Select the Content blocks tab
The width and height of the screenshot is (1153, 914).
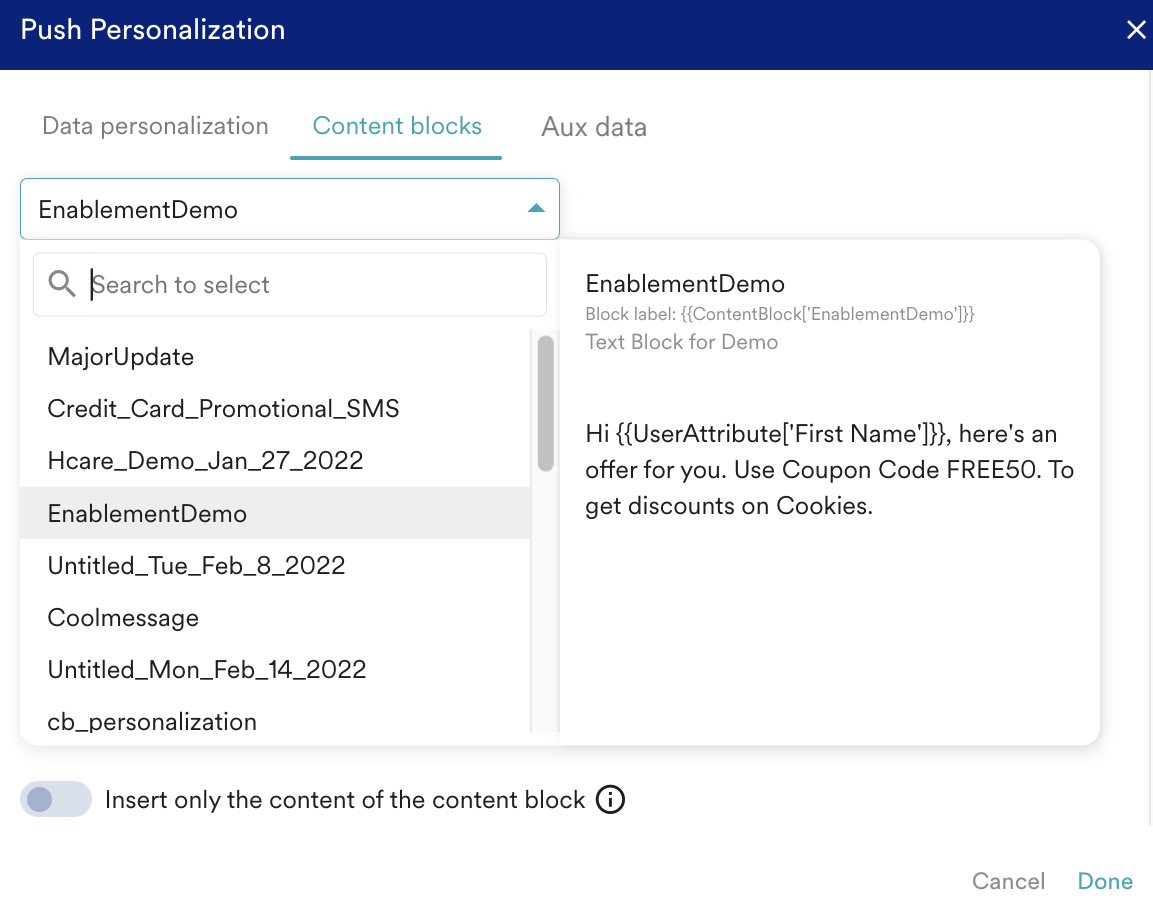pos(397,127)
